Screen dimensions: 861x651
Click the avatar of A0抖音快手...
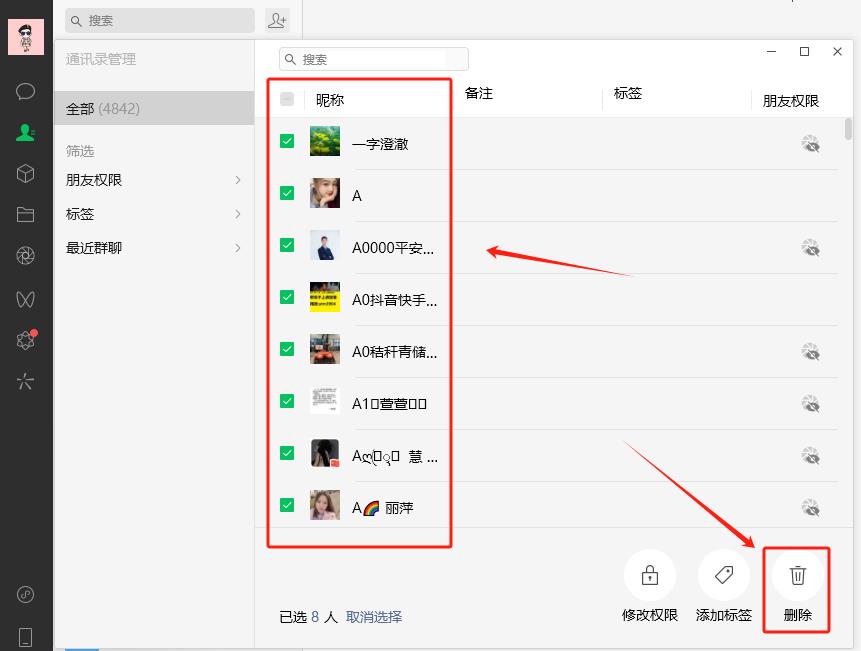pos(325,297)
